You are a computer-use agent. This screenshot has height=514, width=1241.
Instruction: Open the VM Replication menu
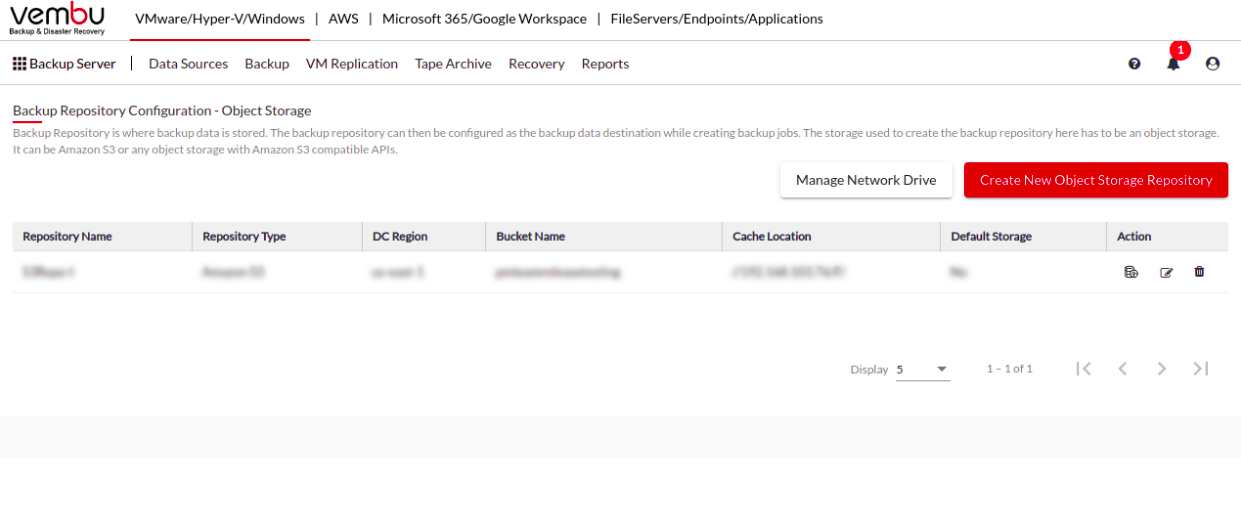pos(352,64)
